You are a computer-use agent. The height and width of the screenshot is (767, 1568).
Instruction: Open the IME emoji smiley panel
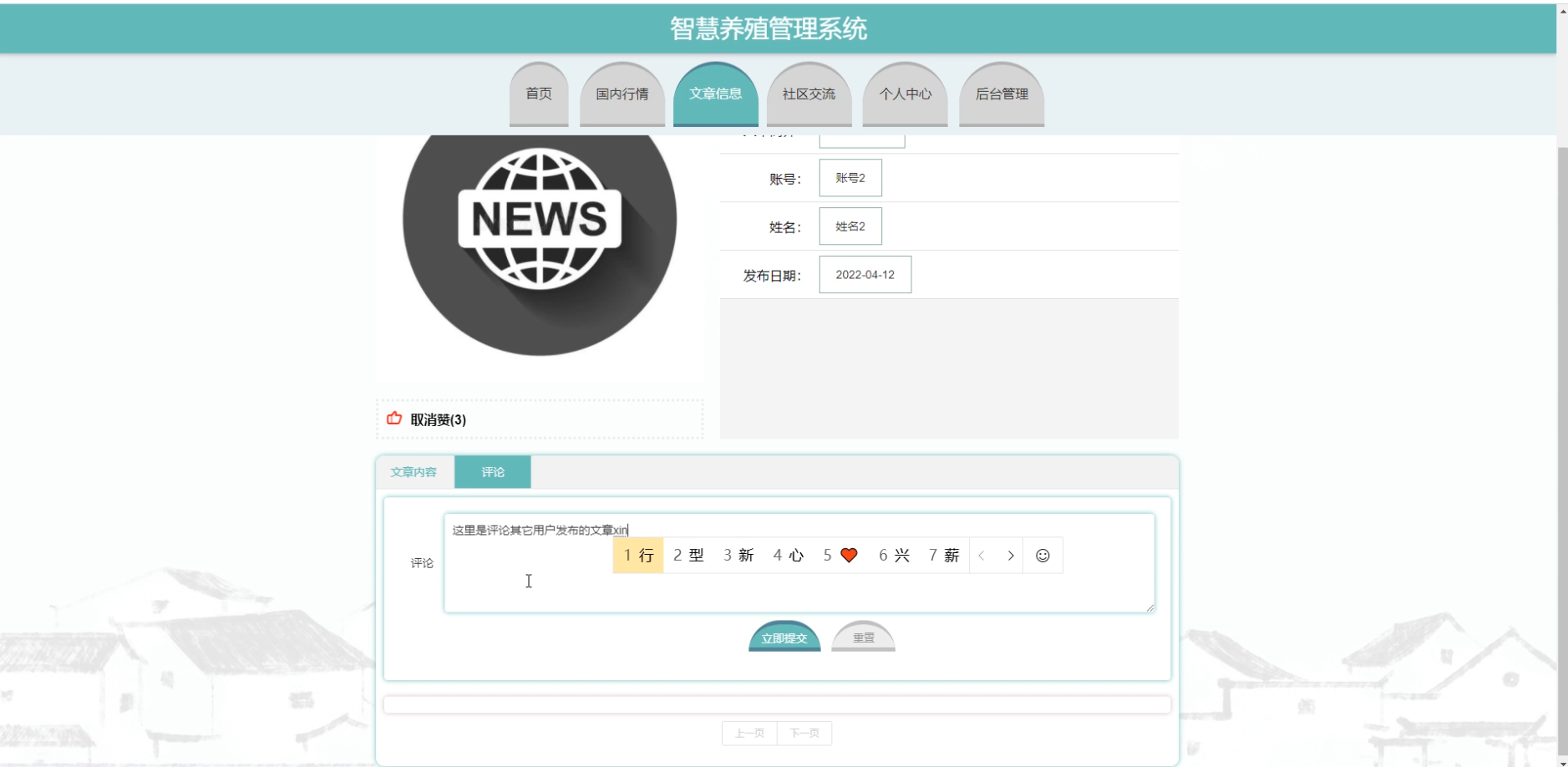tap(1043, 556)
